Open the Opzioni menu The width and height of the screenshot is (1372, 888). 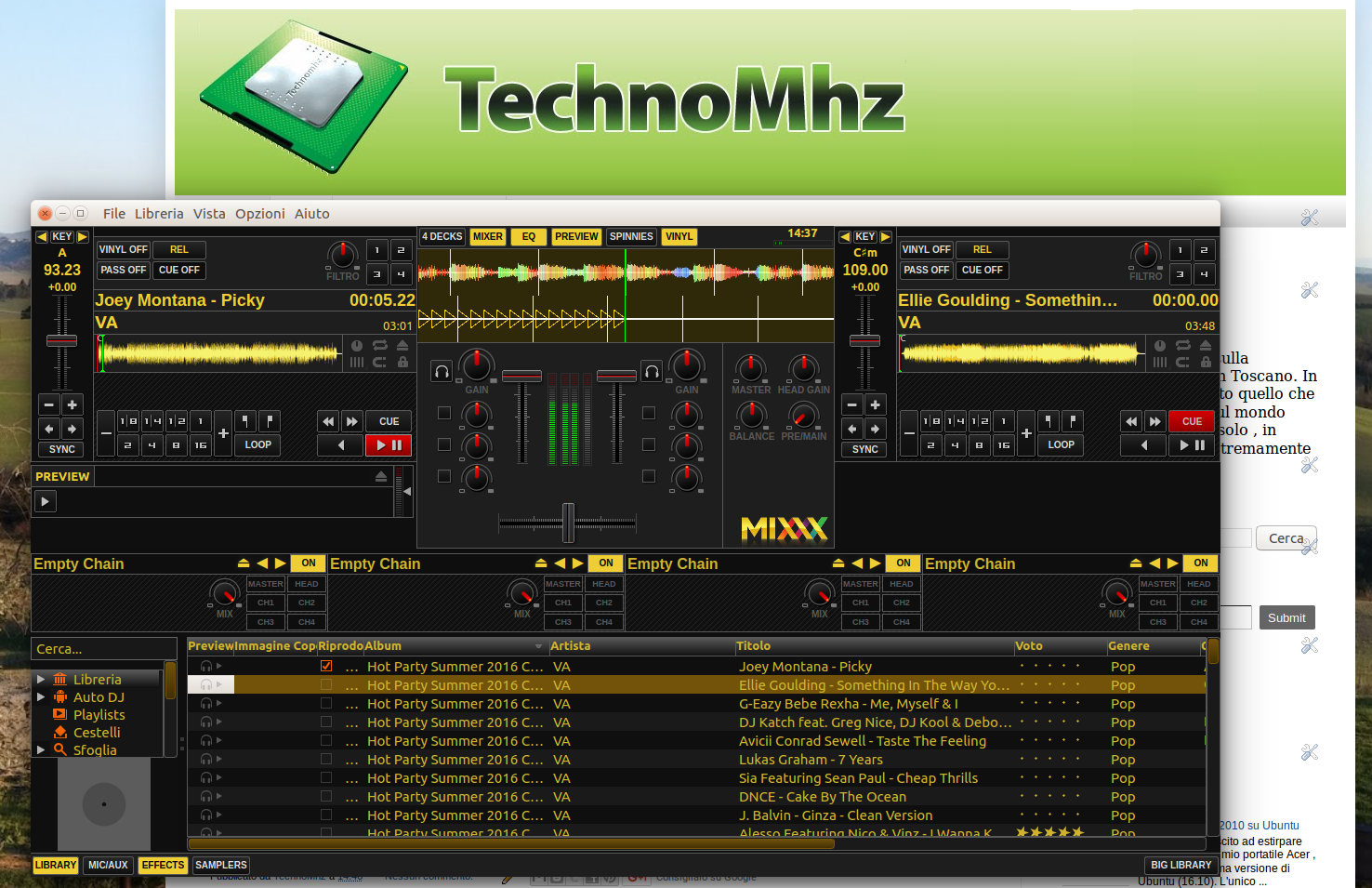click(x=260, y=214)
